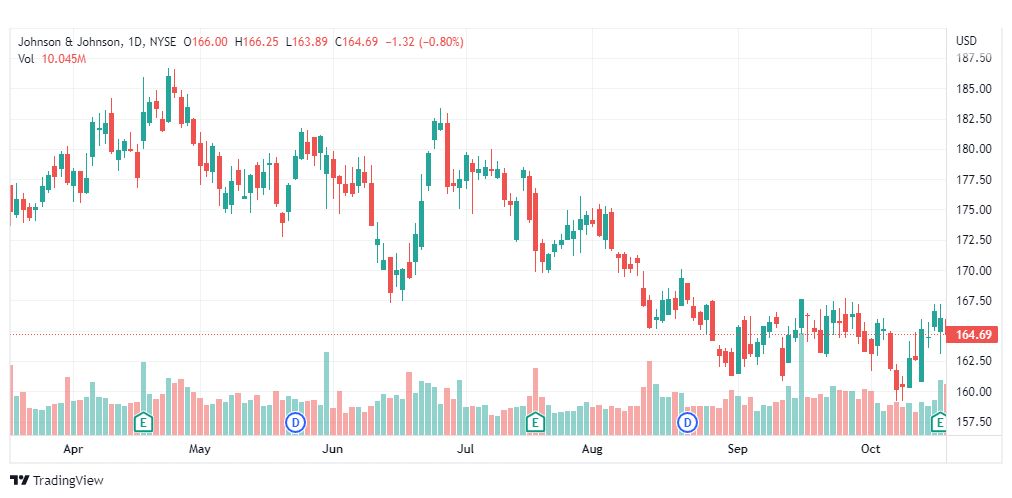Open the TradingView link text
Screen dimensions: 1012x498
click(68, 481)
